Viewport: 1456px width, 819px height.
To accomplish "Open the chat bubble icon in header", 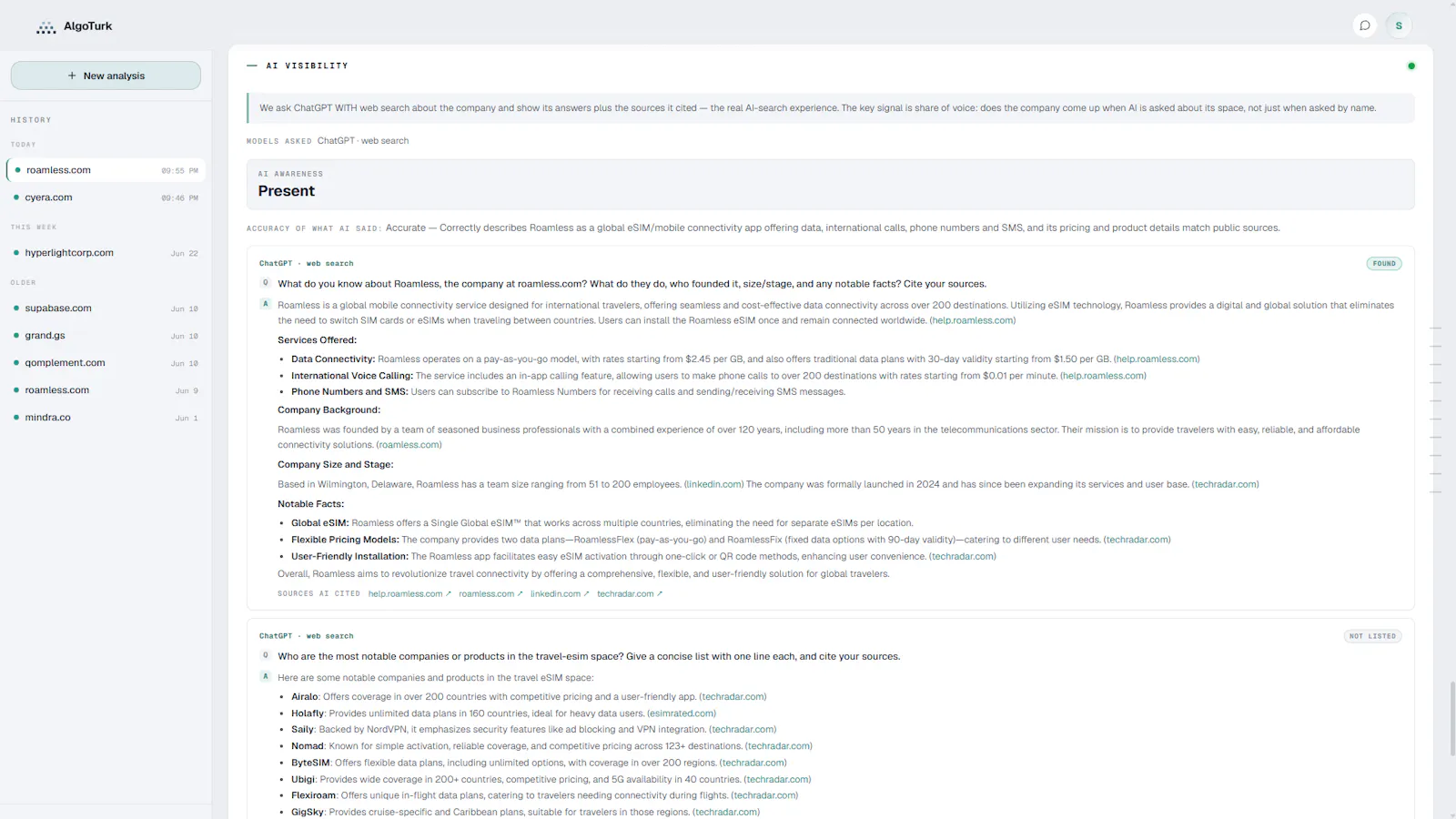I will [x=1365, y=25].
